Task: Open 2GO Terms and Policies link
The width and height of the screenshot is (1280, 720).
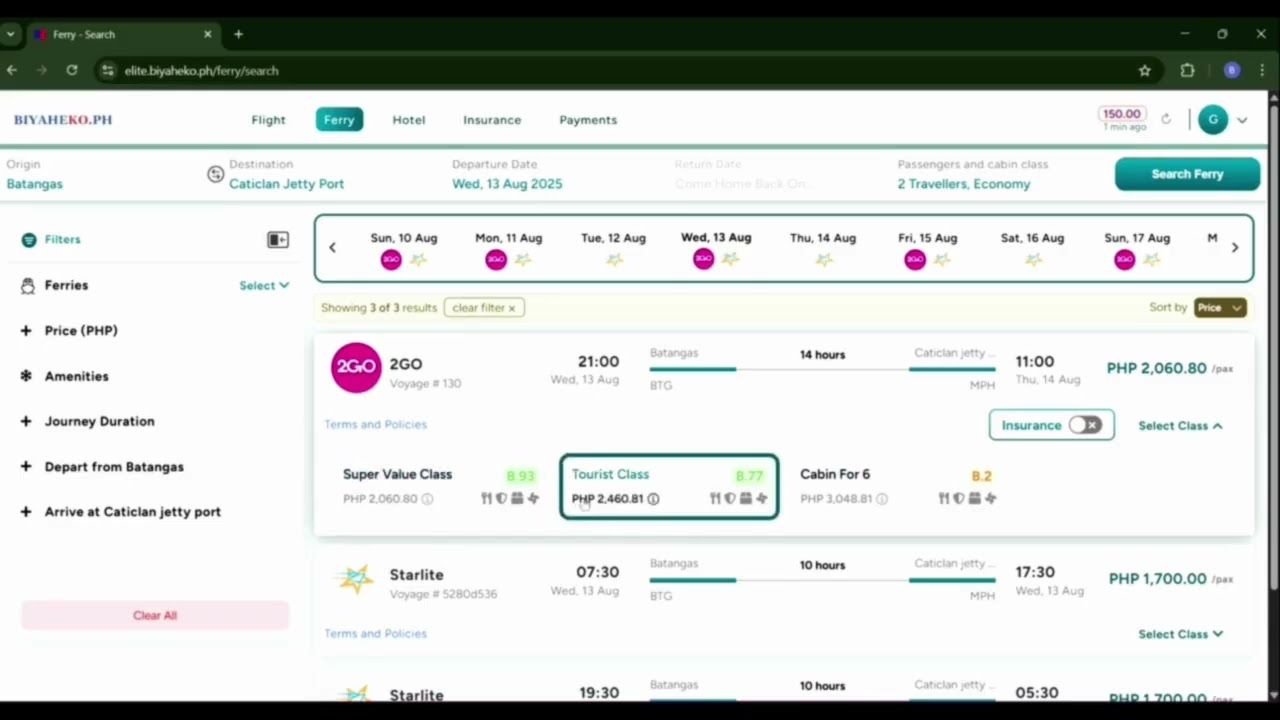Action: 375,425
